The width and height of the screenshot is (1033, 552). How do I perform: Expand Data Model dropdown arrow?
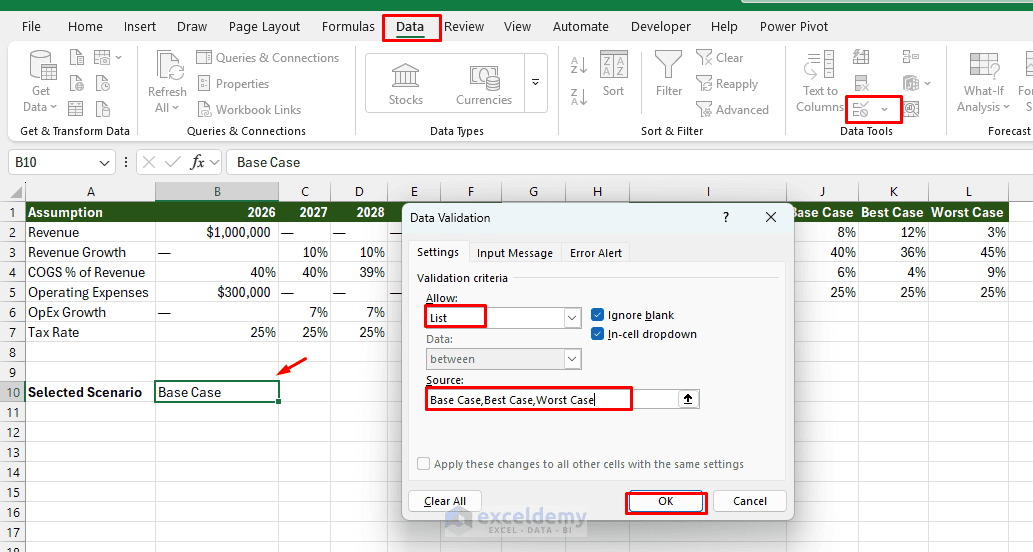pyautogui.click(x=928, y=84)
